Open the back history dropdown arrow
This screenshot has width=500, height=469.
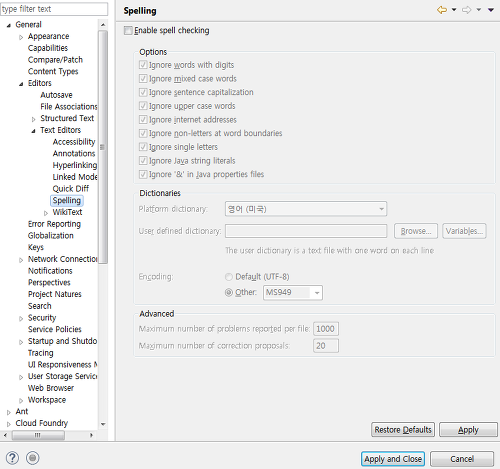(x=454, y=10)
